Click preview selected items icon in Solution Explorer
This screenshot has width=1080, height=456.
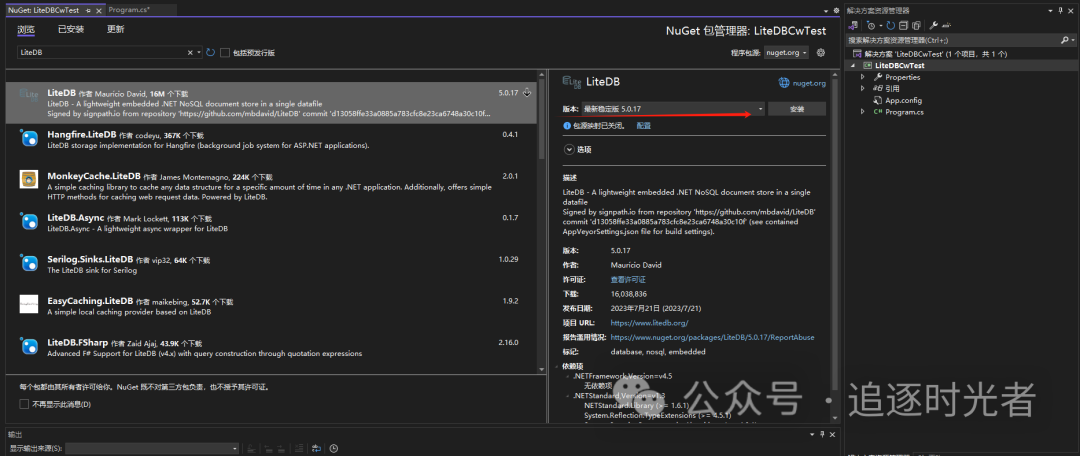[x=946, y=25]
